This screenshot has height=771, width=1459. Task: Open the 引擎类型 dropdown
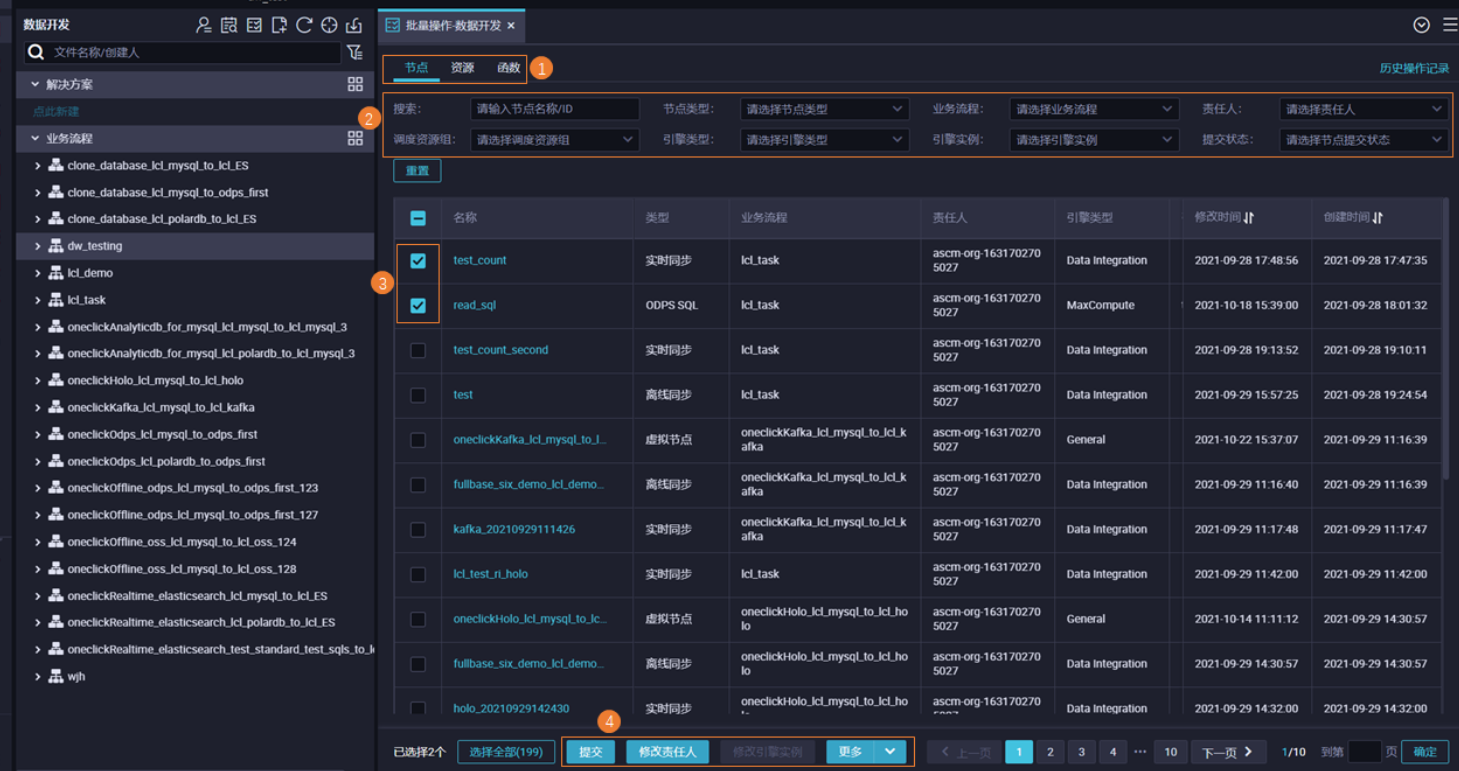pos(824,140)
